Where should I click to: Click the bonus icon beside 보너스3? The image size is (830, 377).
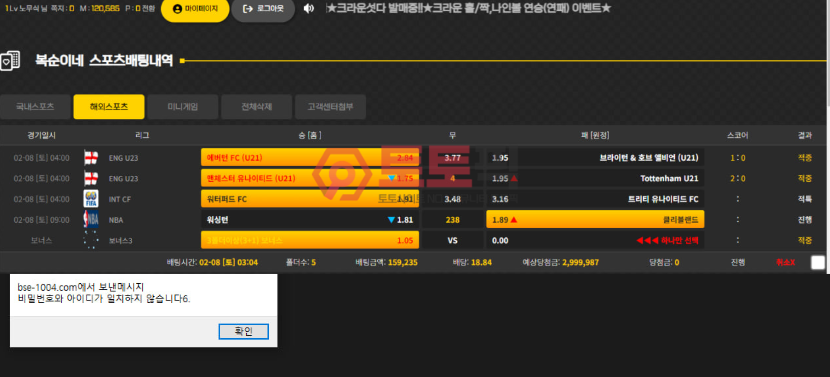point(91,240)
